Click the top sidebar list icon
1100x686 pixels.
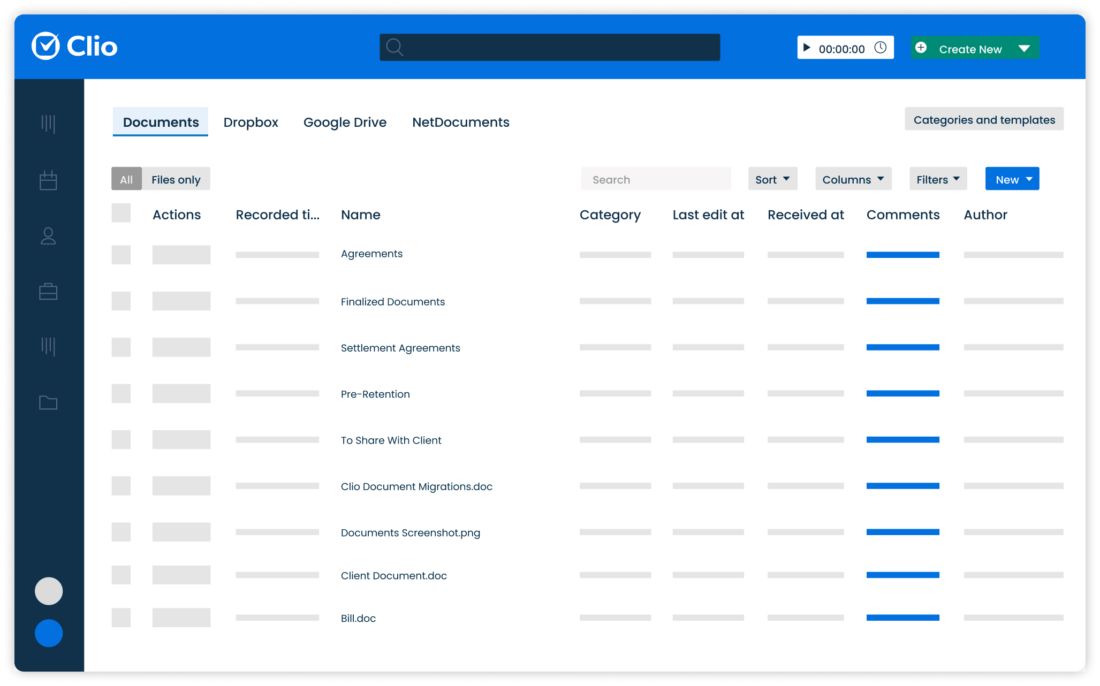pos(48,123)
